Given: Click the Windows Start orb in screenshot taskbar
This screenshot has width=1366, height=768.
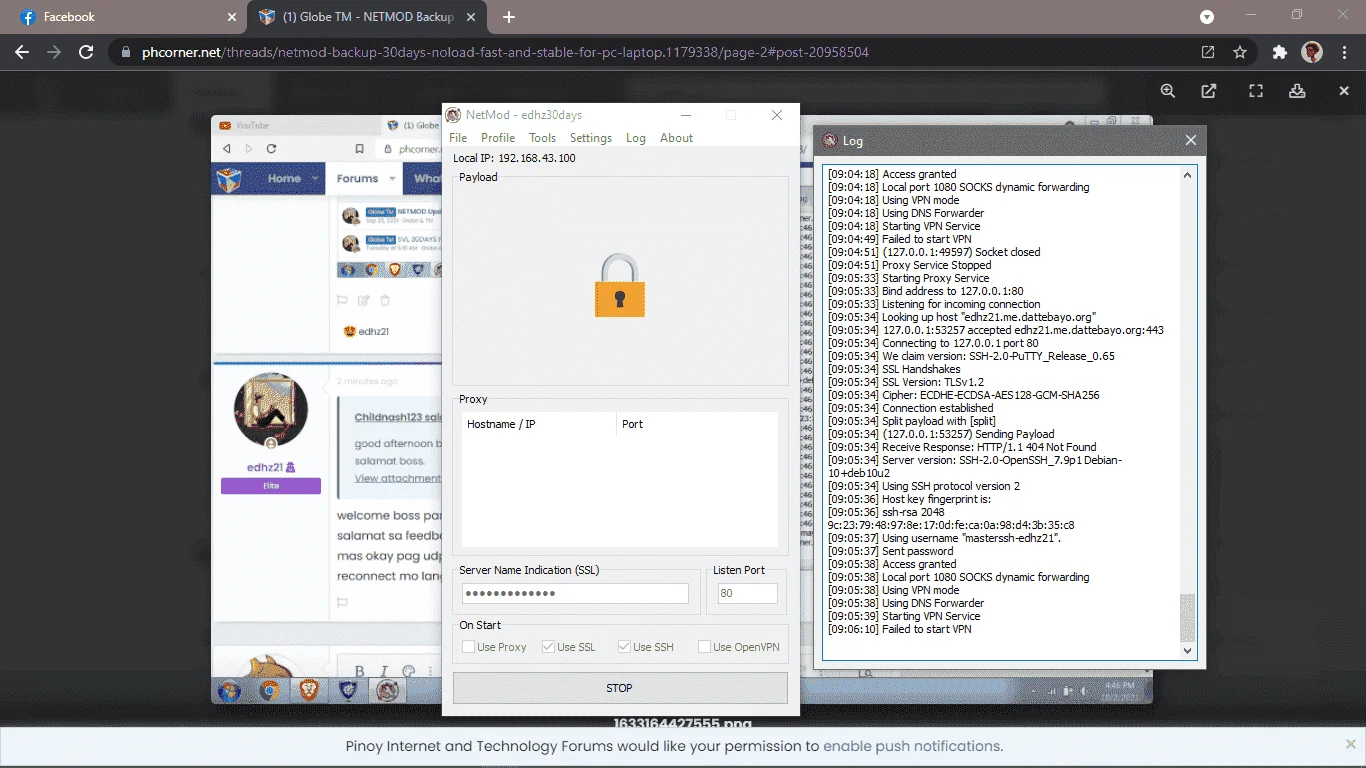Looking at the screenshot, I should pos(229,690).
